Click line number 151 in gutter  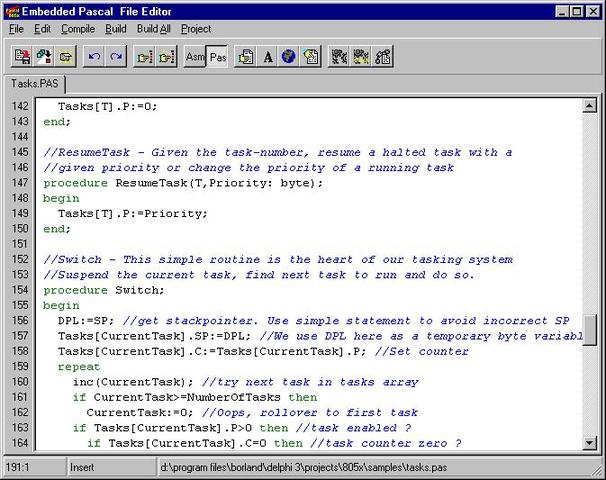pyautogui.click(x=20, y=244)
